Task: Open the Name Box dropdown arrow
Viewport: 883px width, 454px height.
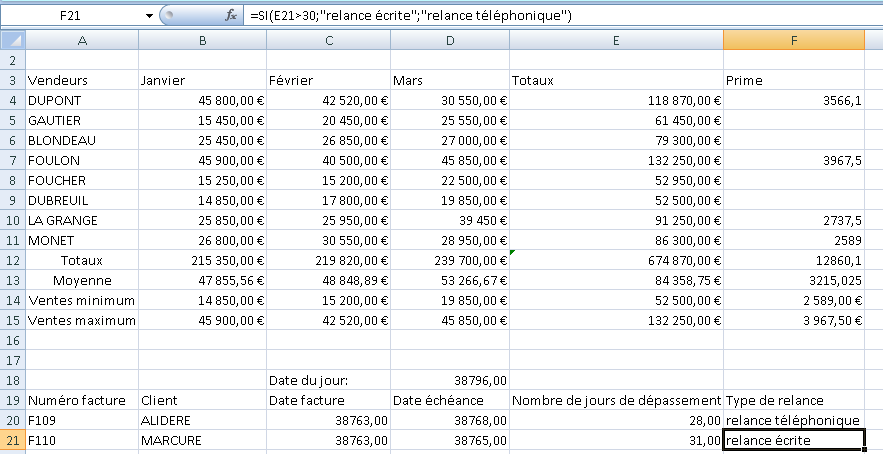Action: 150,16
